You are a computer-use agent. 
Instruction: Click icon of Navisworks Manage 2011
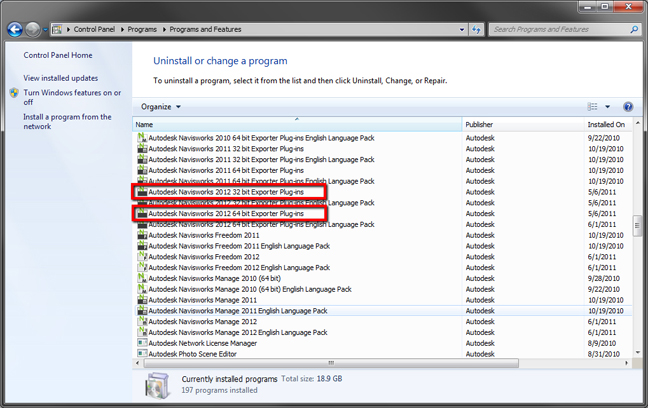point(142,300)
